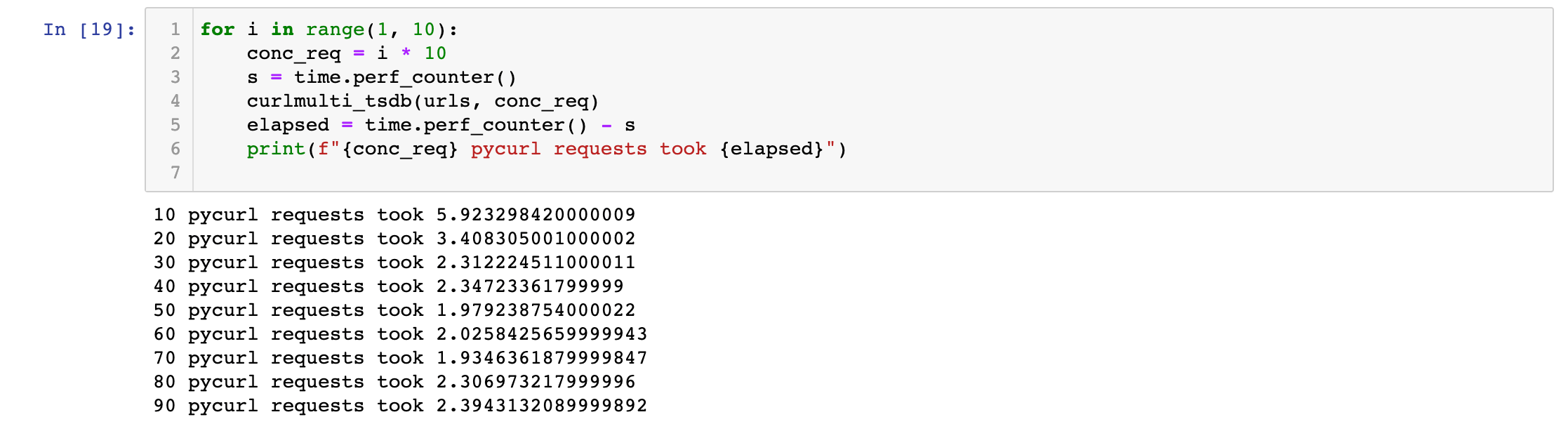Image resolution: width=1568 pixels, height=431 pixels.
Task: Click the output line for 80 pycurl requests
Action: click(394, 382)
